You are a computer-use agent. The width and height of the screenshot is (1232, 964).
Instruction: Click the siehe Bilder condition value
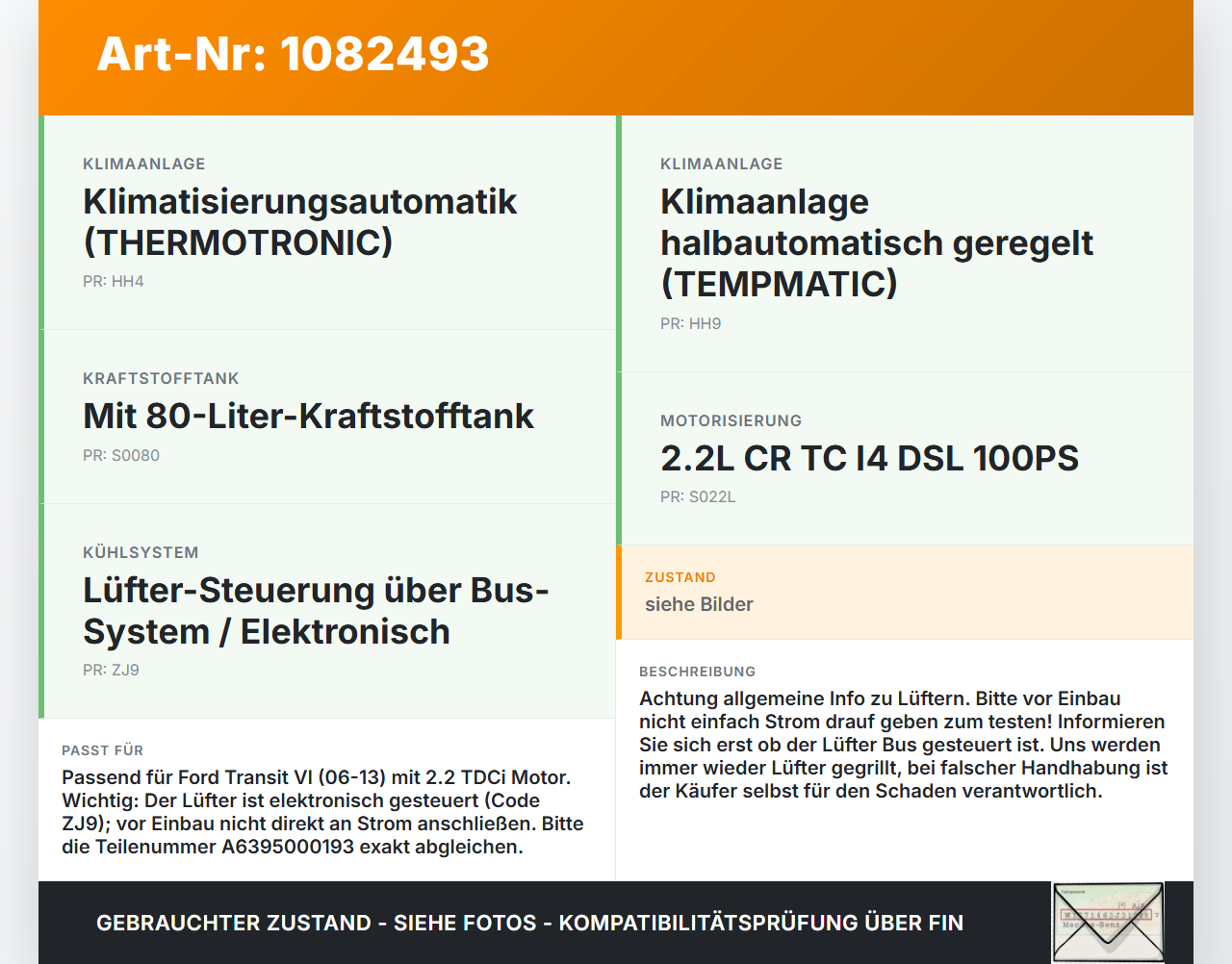699,604
